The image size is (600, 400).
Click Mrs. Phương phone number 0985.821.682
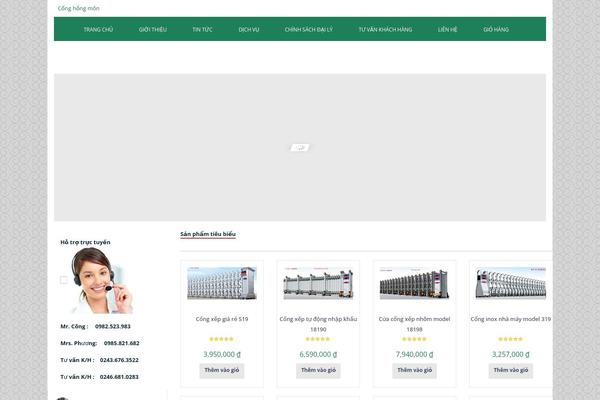[x=122, y=343]
